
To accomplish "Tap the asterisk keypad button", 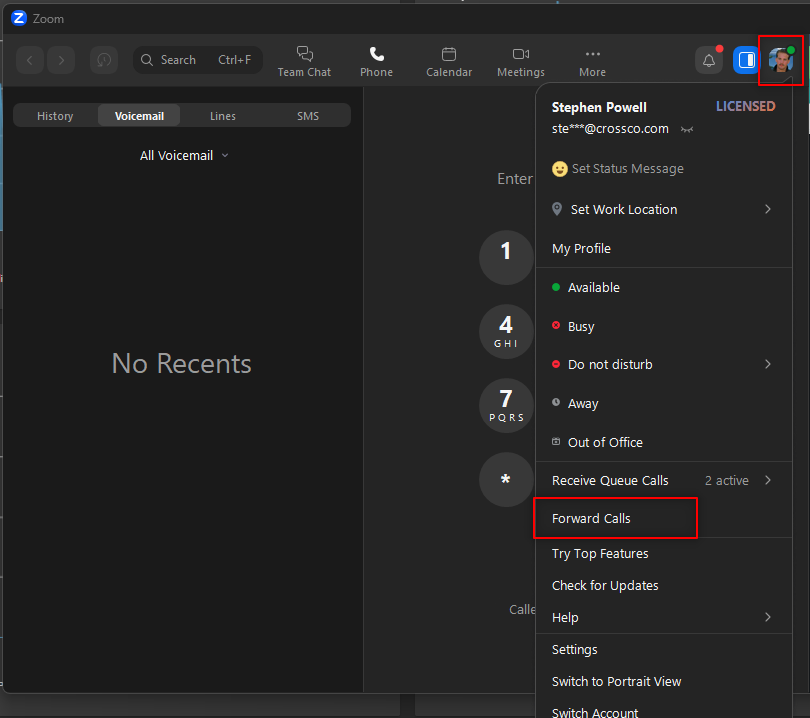I will pyautogui.click(x=506, y=479).
